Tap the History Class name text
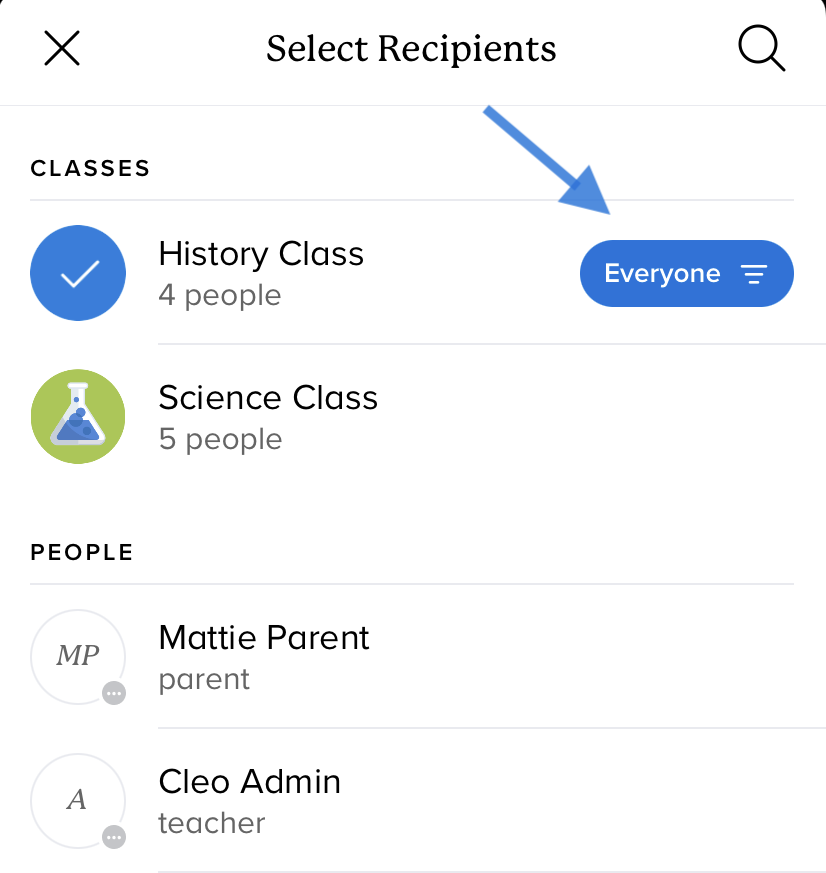The height and width of the screenshot is (873, 826). 261,254
